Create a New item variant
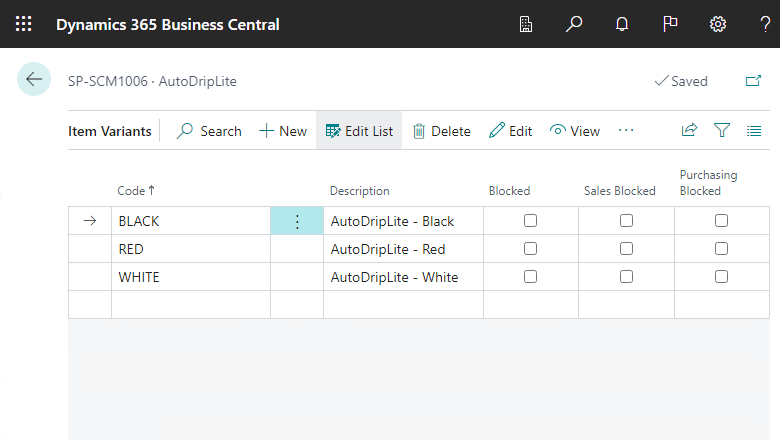 pyautogui.click(x=283, y=131)
